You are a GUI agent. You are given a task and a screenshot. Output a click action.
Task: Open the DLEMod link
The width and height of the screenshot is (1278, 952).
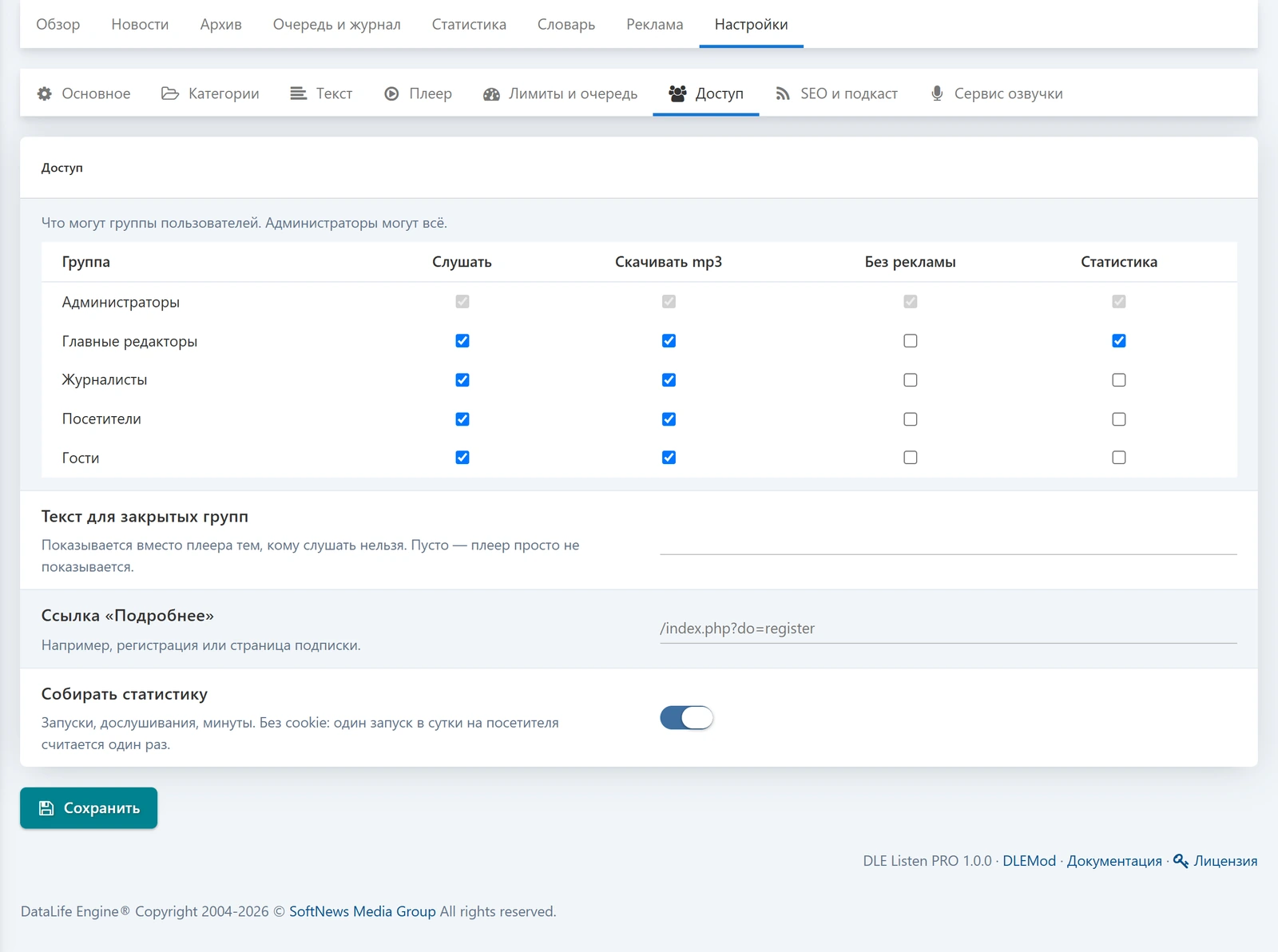coord(1029,861)
